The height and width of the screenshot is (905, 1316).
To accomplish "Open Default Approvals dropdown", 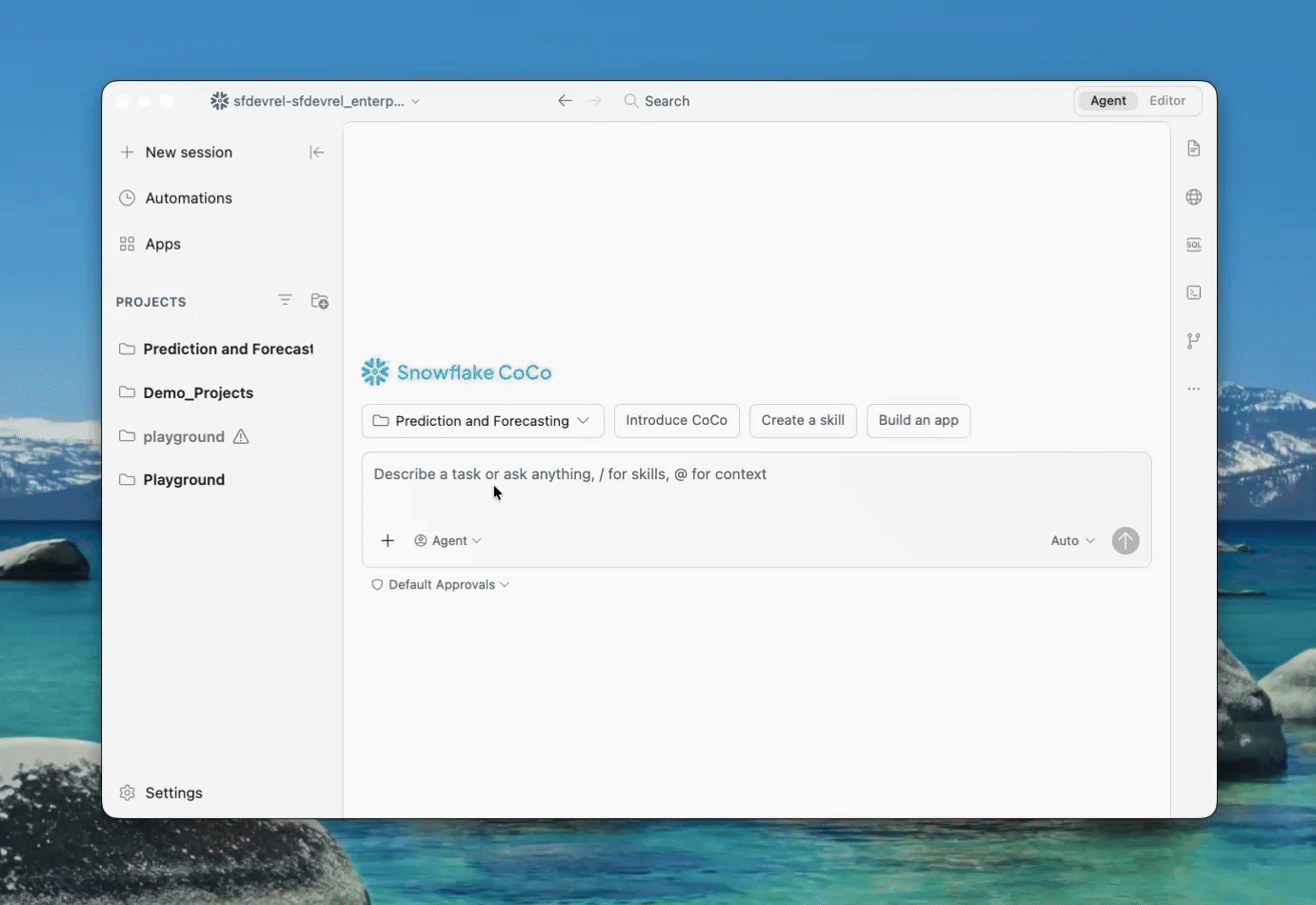I will 440,585.
